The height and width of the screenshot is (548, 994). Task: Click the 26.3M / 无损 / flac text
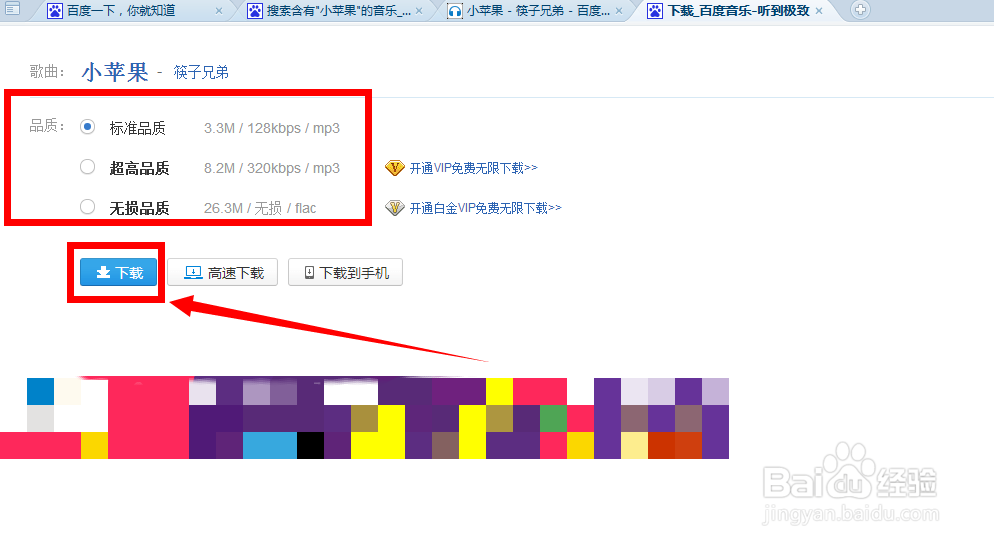pyautogui.click(x=259, y=208)
